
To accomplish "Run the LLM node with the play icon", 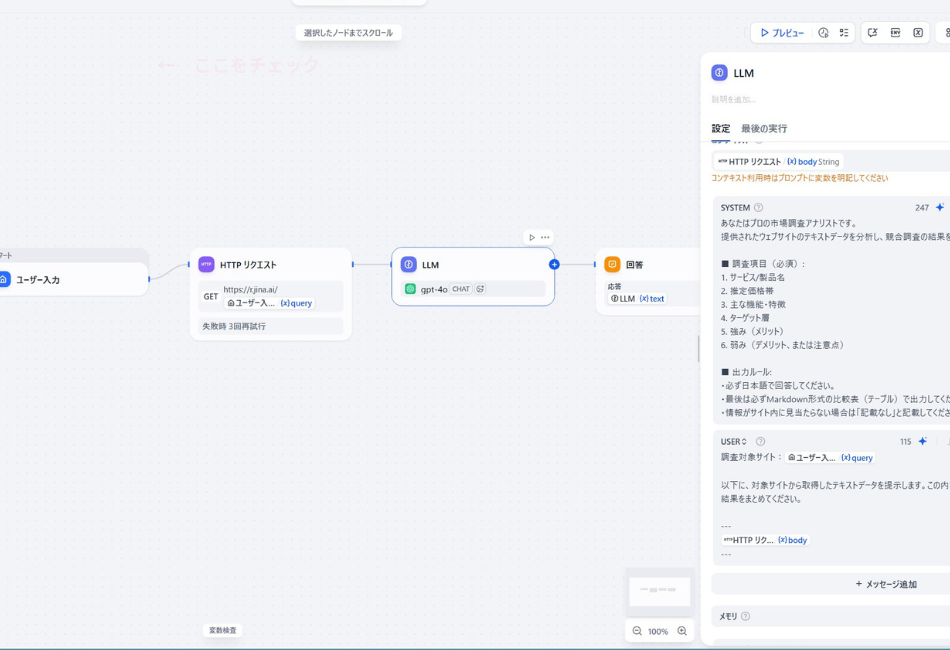I will [532, 238].
